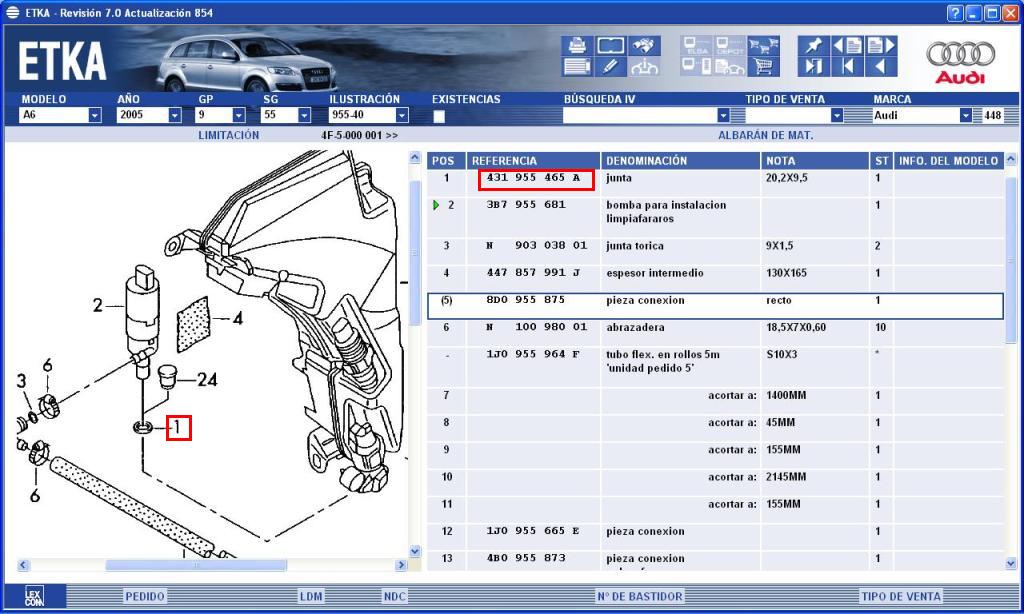This screenshot has width=1024, height=614.
Task: Click the POS column header
Action: coord(445,161)
